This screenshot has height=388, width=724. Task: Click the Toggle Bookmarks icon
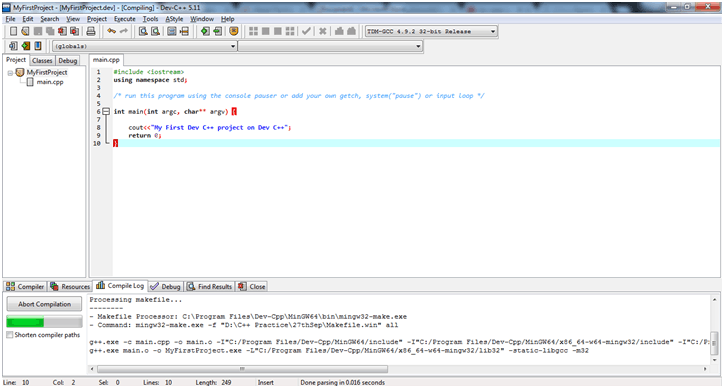(x=25, y=46)
